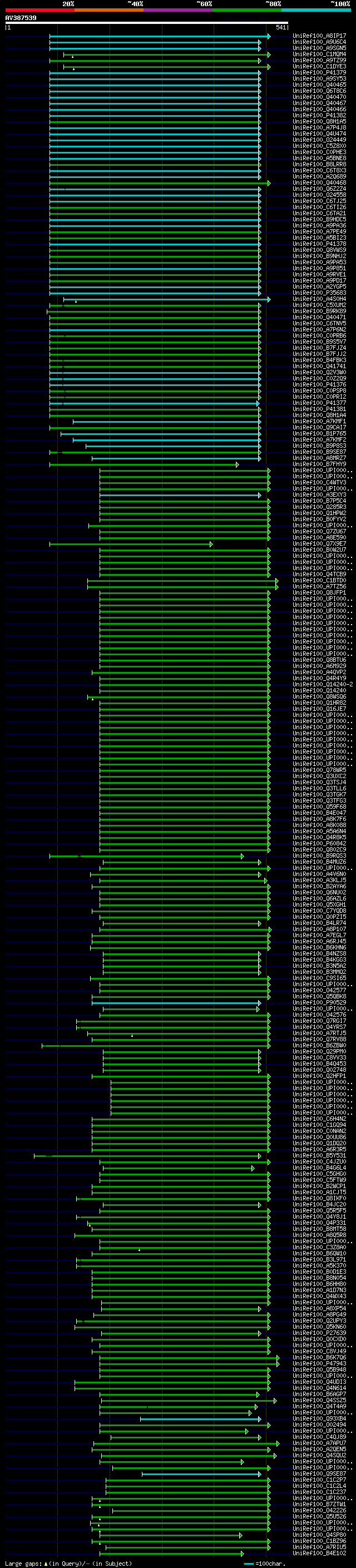Open hit UniRef100_A8IP17
This screenshot has width=356, height=1568.
coord(319,36)
